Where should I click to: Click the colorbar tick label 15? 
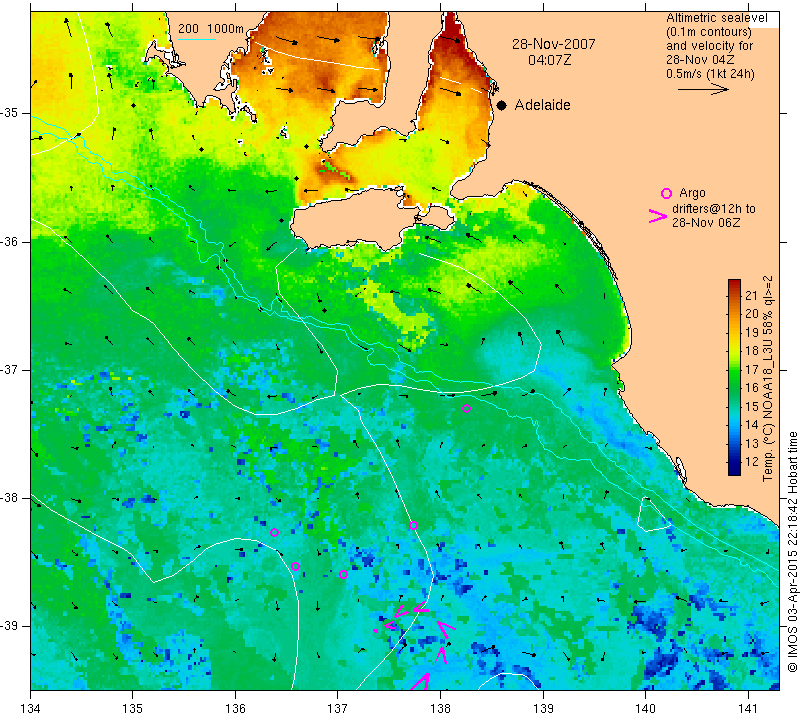(752, 407)
